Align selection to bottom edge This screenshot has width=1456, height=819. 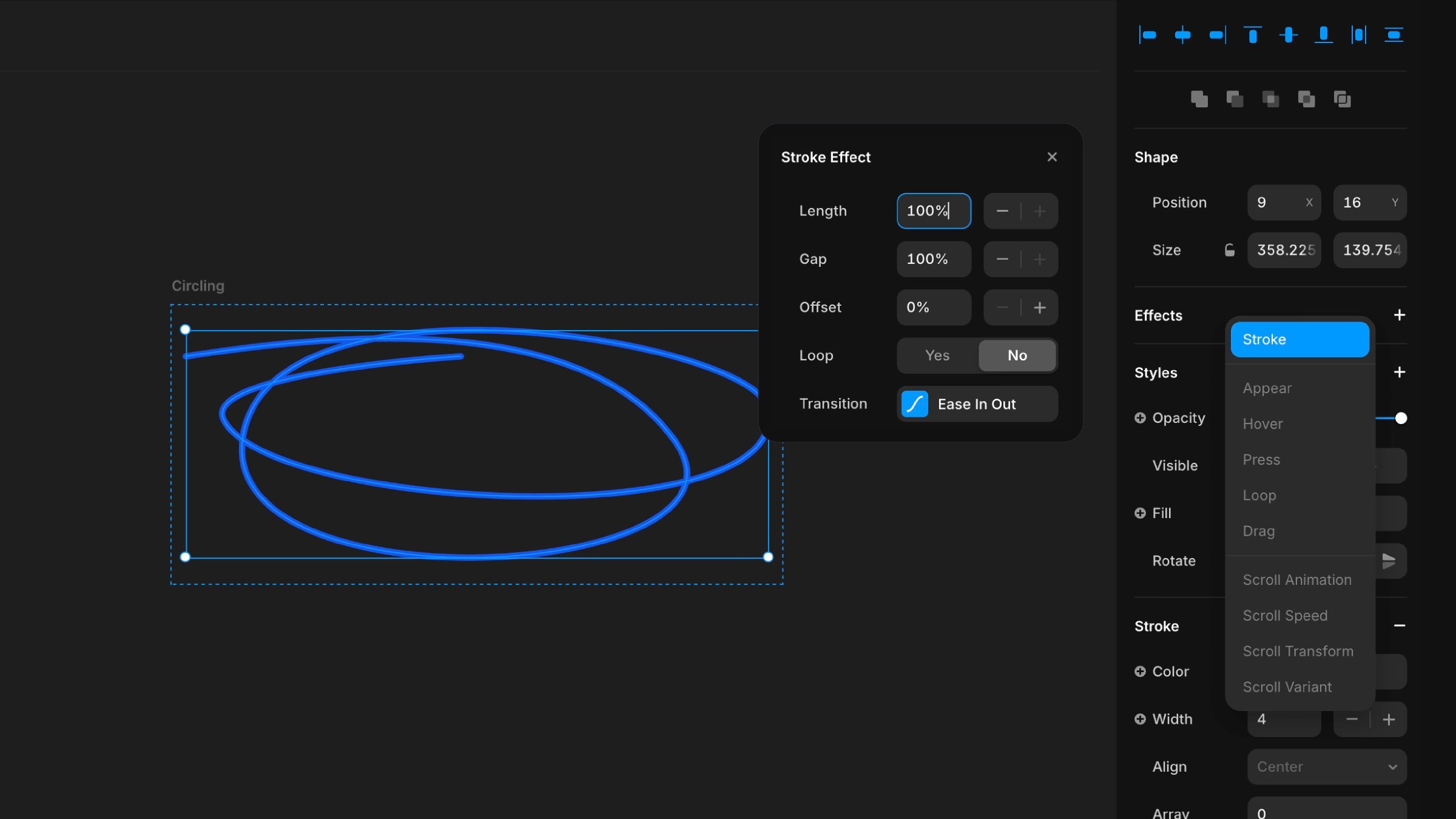[x=1323, y=35]
